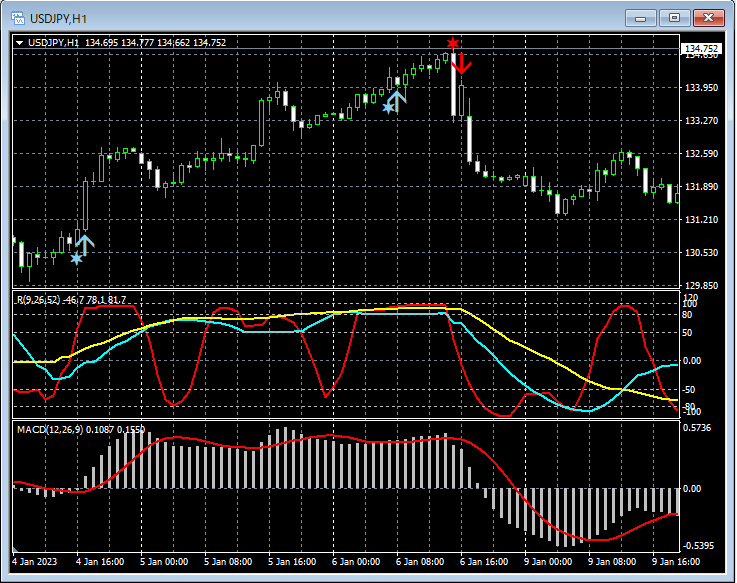The image size is (737, 583).
Task: Expand the triangle beside USDJPY,H1 chart label
Action: click(20, 42)
